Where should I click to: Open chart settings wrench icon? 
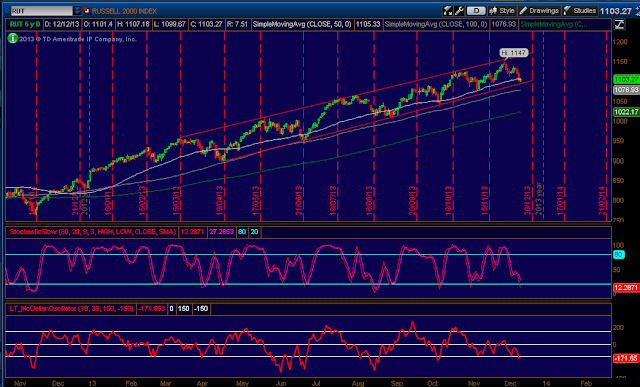coord(459,11)
